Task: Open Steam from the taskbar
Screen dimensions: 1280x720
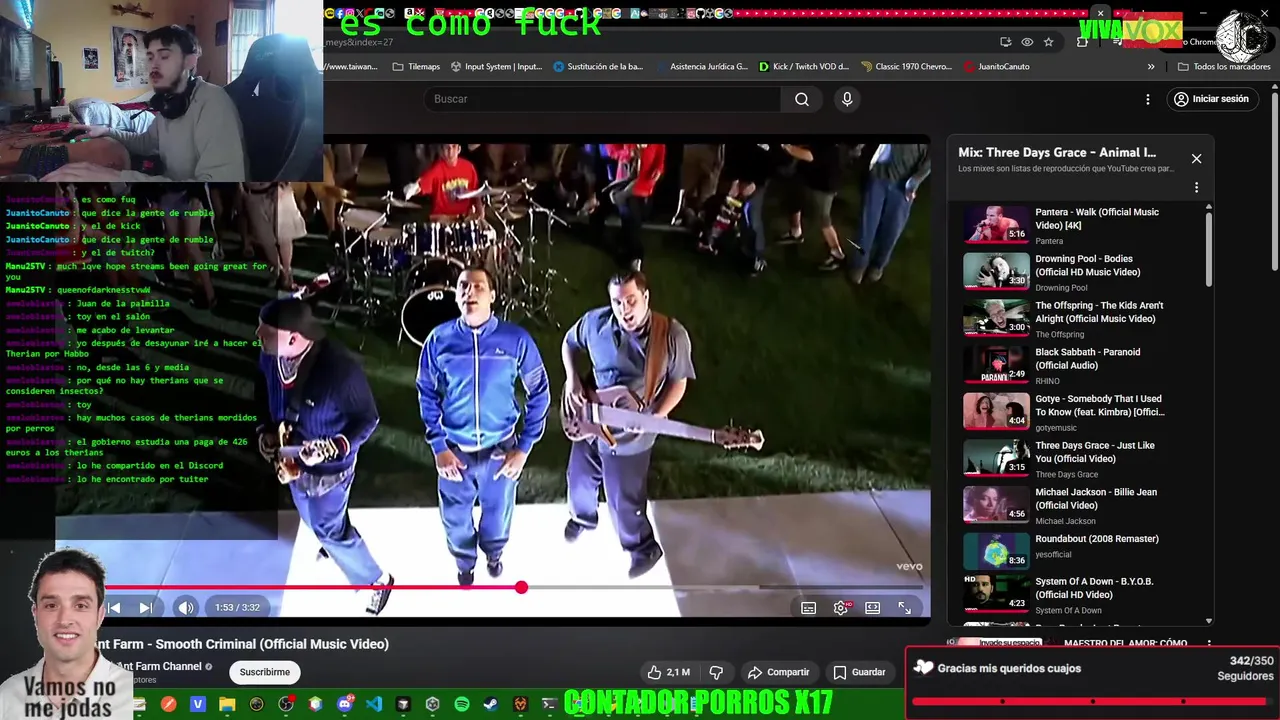Action: 491,705
